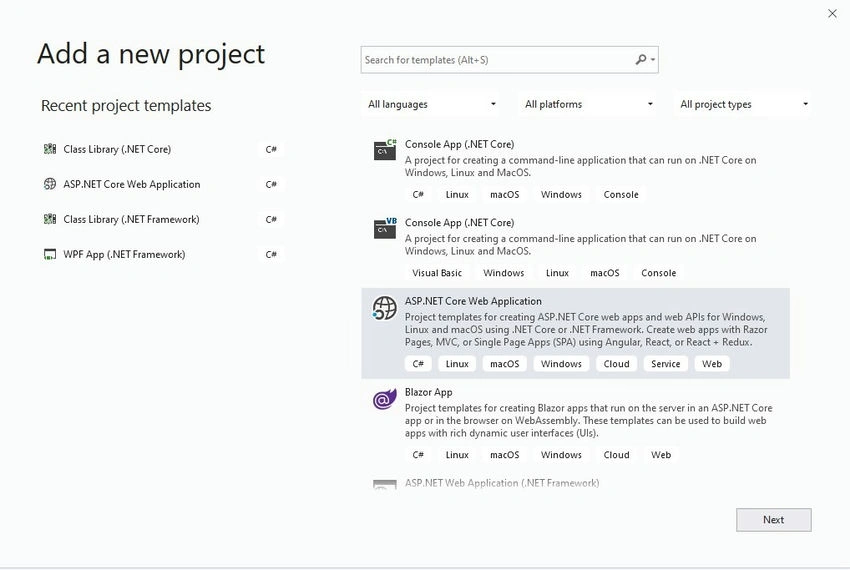Viewport: 850px width, 570px height.
Task: Click the Blazor App purple icon
Action: (x=384, y=399)
